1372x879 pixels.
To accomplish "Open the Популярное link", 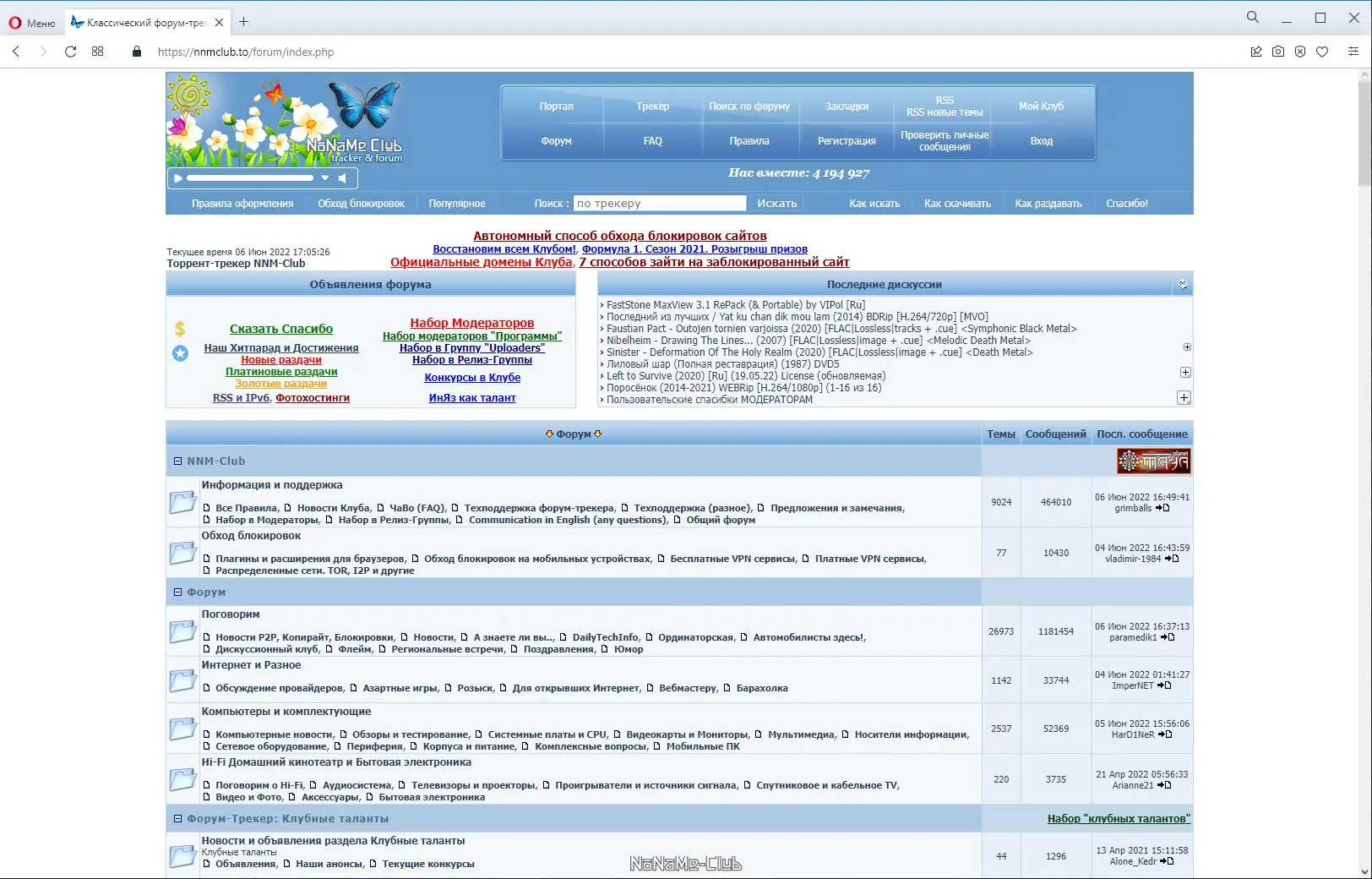I will pyautogui.click(x=457, y=204).
